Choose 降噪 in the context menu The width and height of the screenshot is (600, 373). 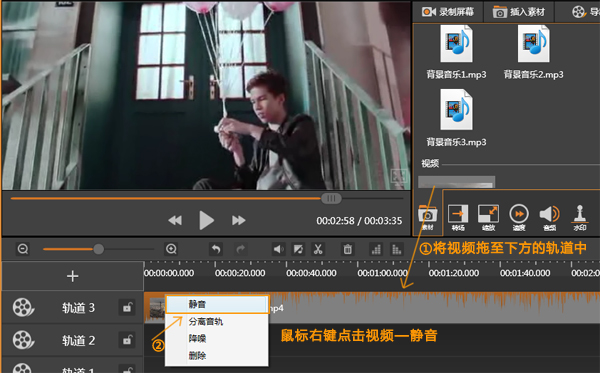[217, 339]
